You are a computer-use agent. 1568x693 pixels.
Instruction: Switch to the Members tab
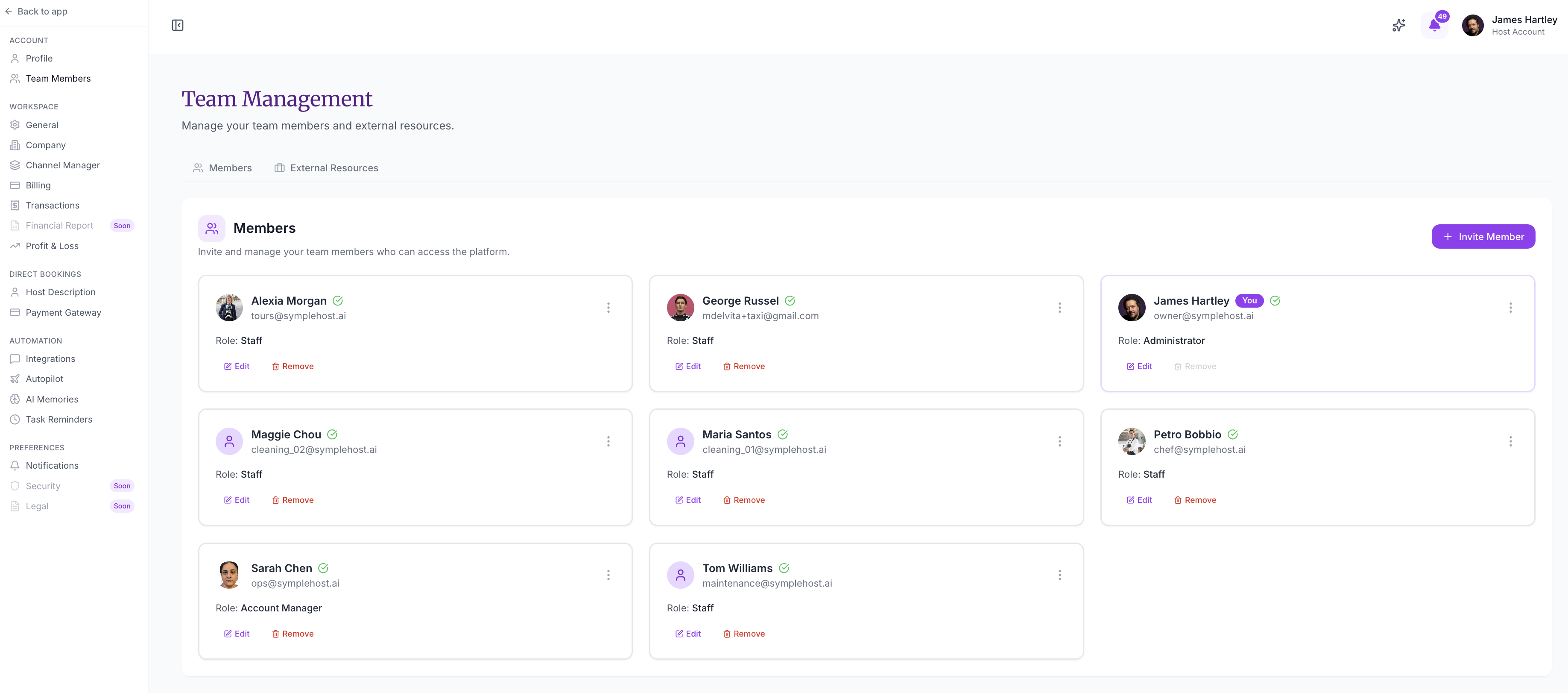point(222,168)
